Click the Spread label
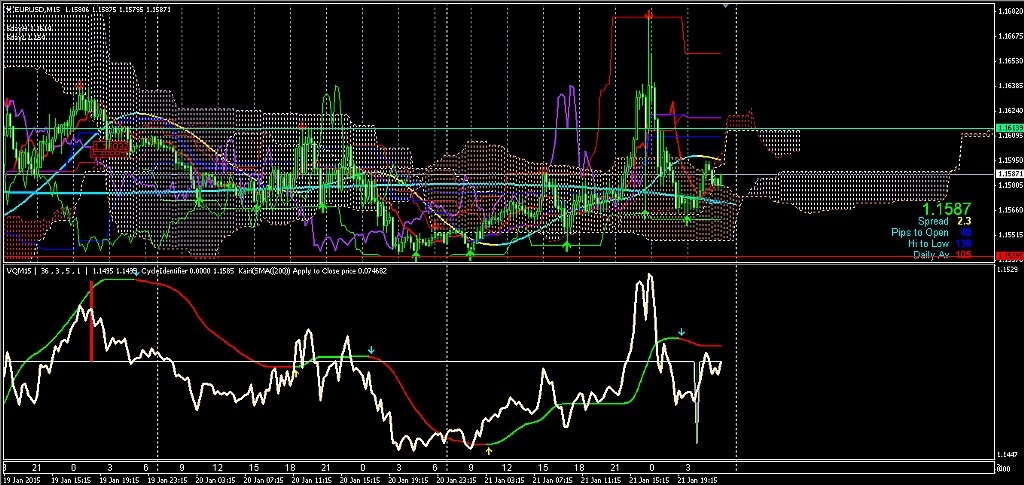Viewport: 1024px width, 485px height. pyautogui.click(x=933, y=221)
